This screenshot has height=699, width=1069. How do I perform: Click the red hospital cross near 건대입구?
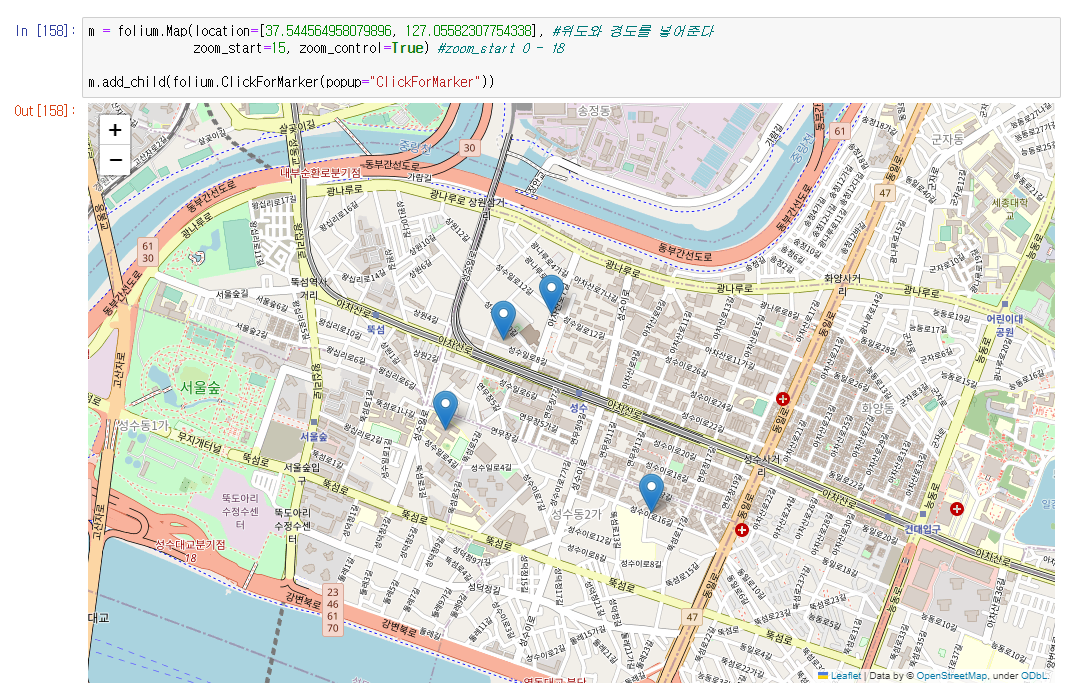pyautogui.click(x=957, y=509)
